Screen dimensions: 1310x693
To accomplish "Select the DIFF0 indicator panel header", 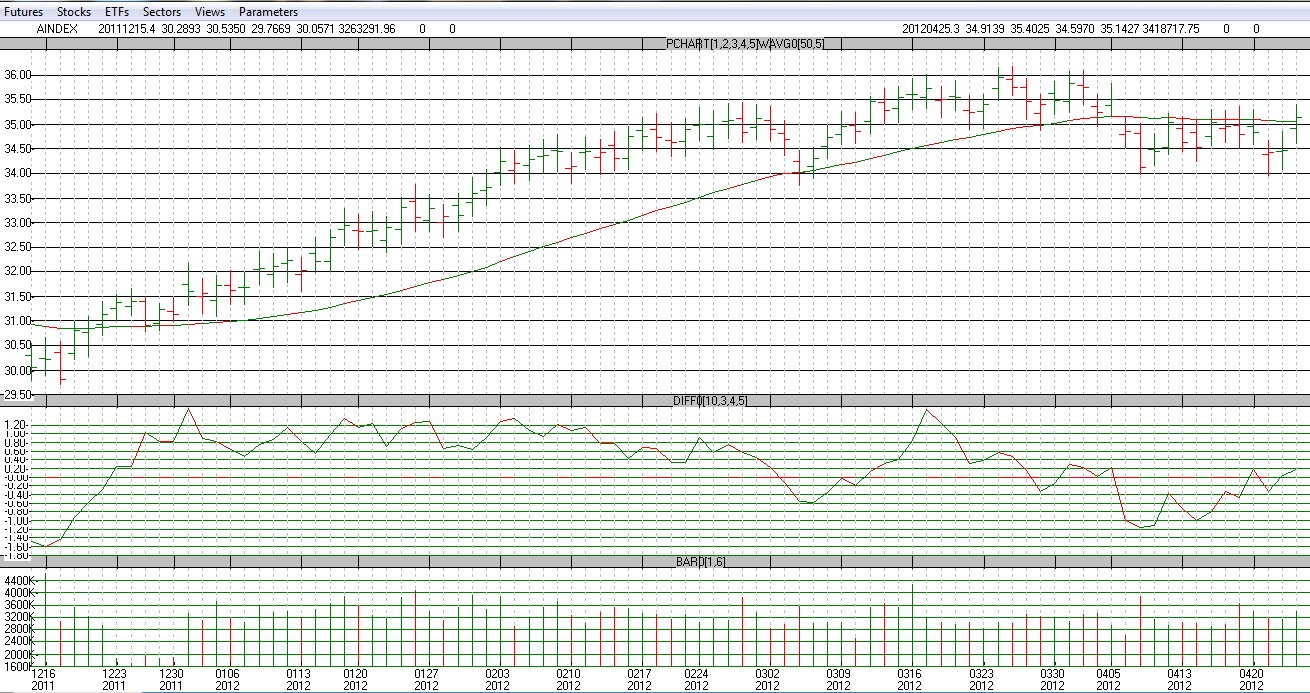I will coord(709,401).
